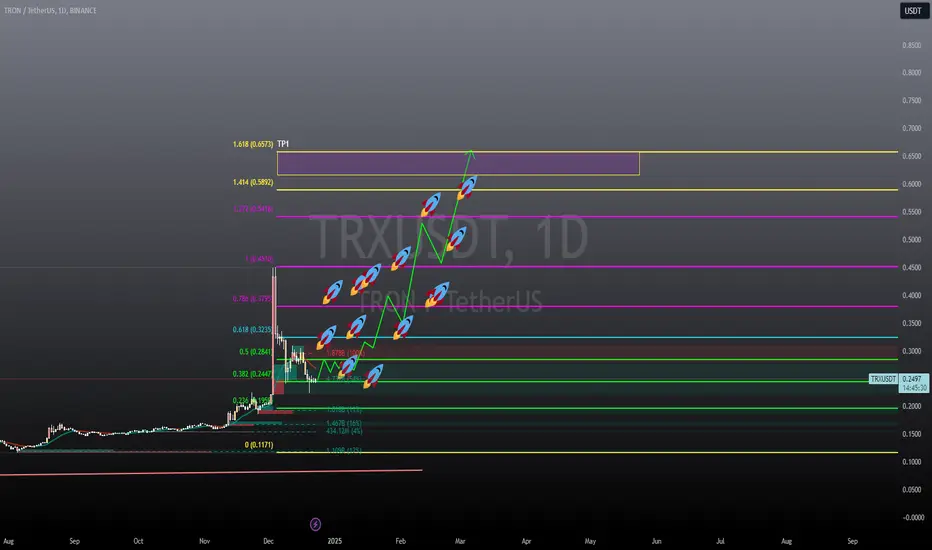Click 0.5500 on the price axis
932x550 pixels.
[x=911, y=212]
